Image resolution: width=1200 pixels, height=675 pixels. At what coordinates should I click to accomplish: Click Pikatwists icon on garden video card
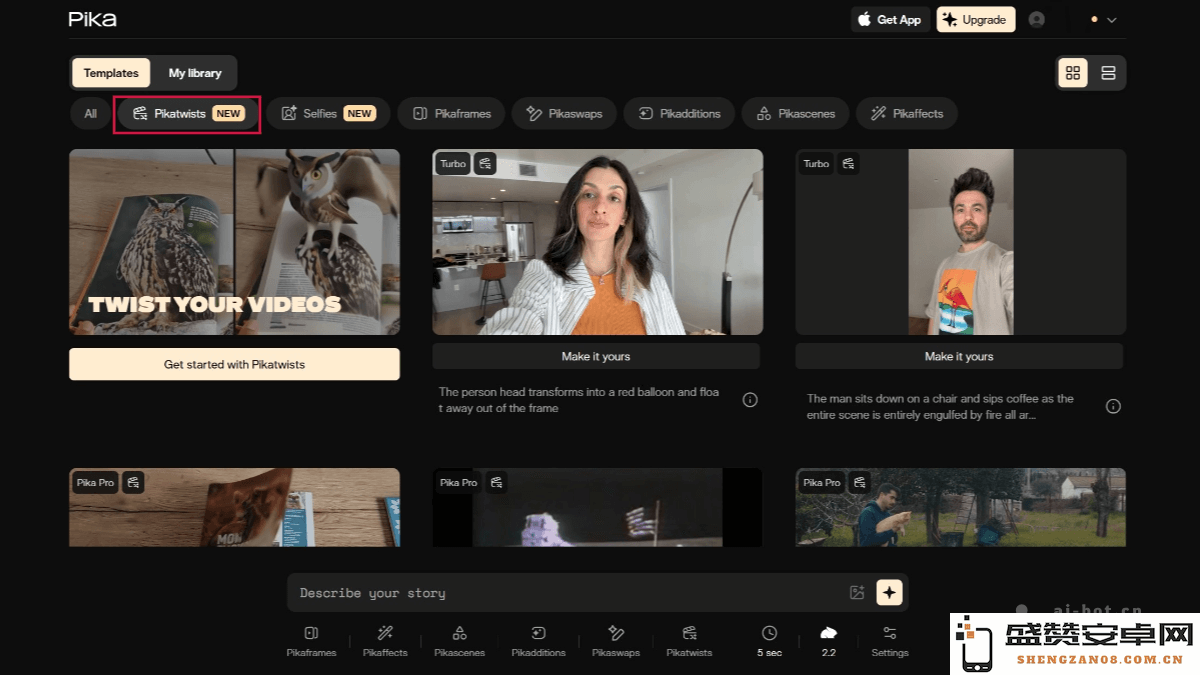[x=859, y=483]
